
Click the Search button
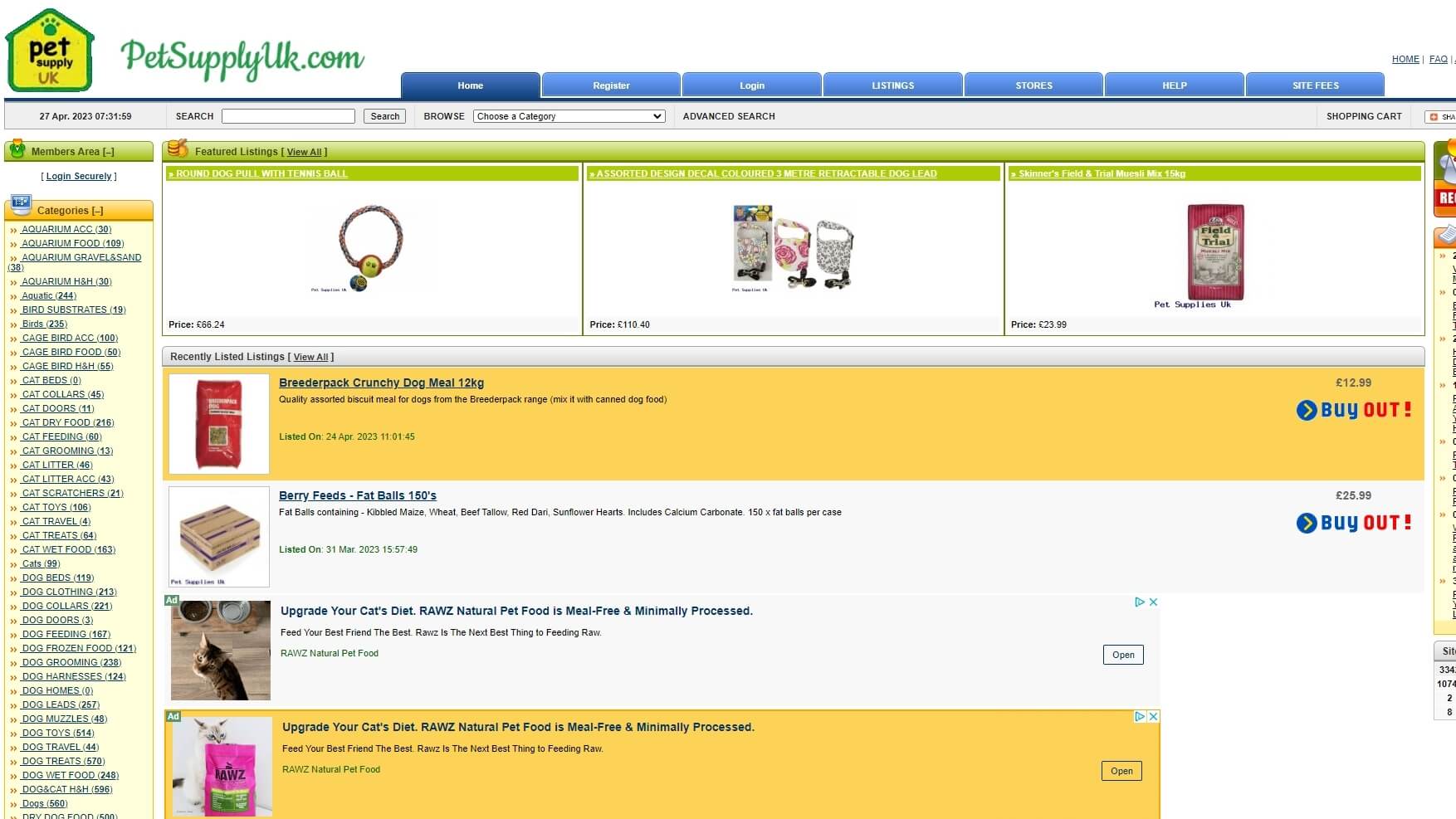pyautogui.click(x=384, y=116)
